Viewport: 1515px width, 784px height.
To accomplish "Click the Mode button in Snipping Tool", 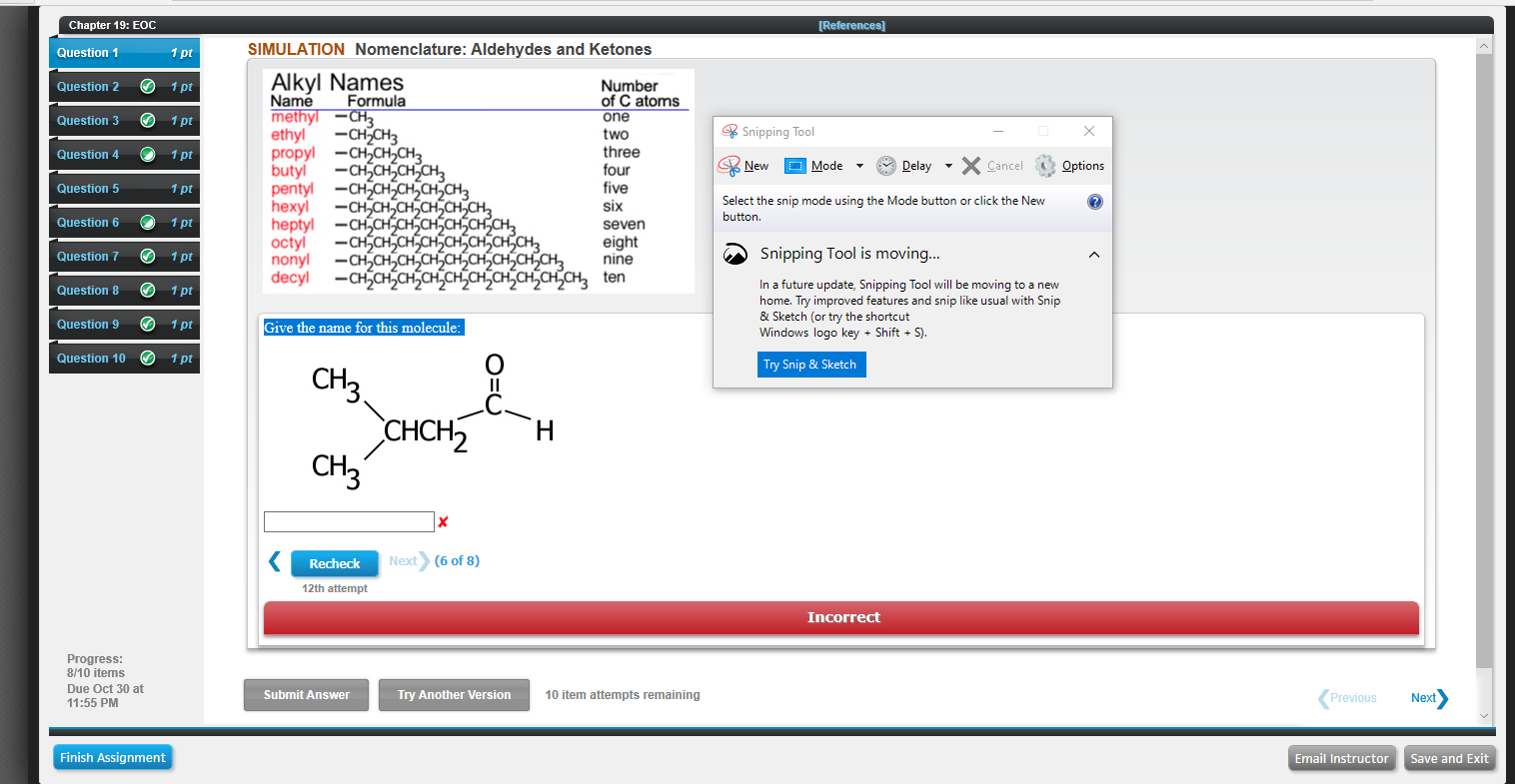I will pos(813,166).
